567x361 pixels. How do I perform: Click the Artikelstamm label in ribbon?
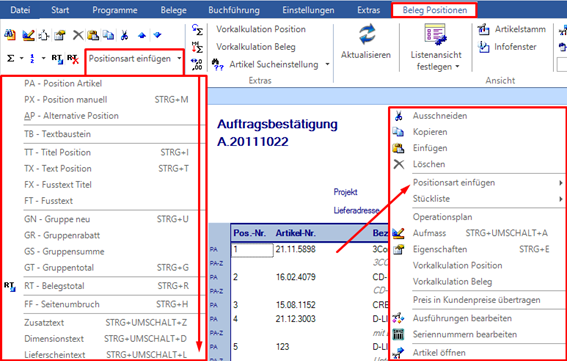520,29
